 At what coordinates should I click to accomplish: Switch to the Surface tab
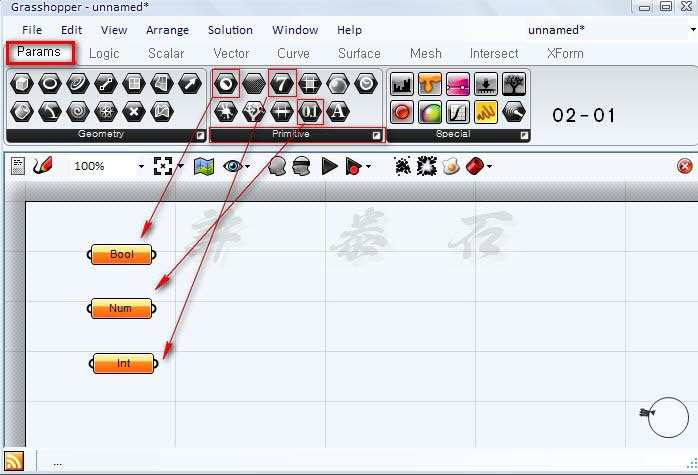(x=359, y=53)
